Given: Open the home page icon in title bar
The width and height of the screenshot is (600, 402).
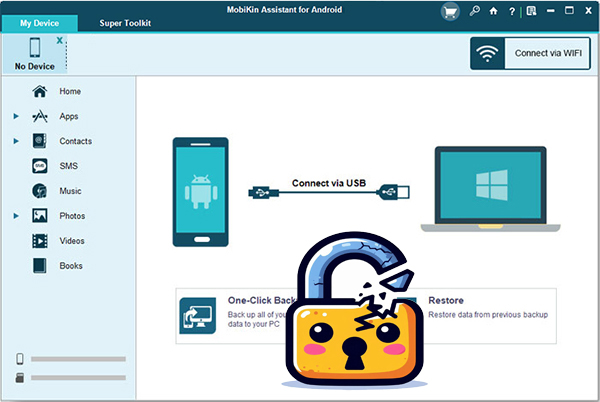Looking at the screenshot, I should pyautogui.click(x=494, y=11).
